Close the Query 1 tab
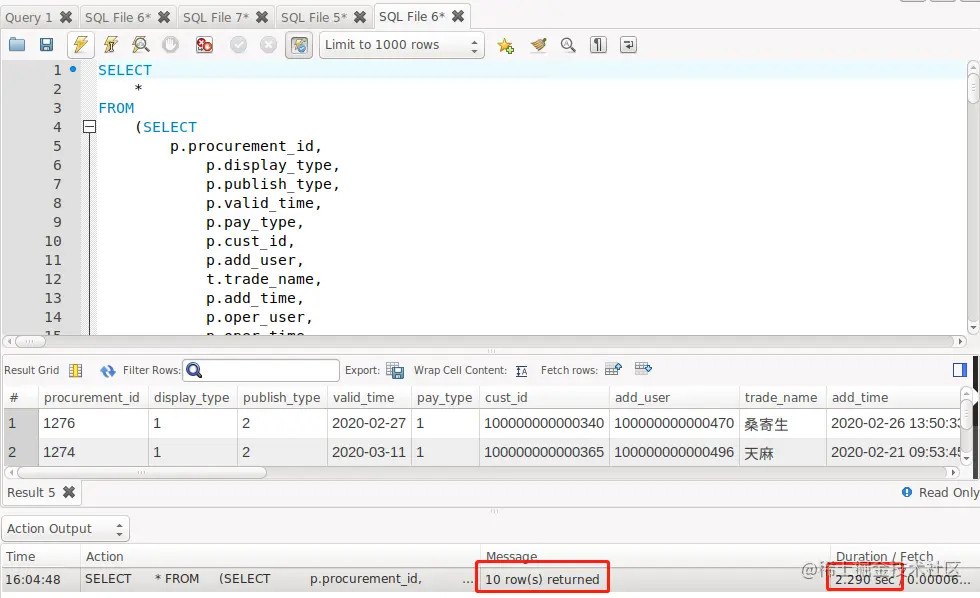This screenshot has height=598, width=980. [x=66, y=17]
